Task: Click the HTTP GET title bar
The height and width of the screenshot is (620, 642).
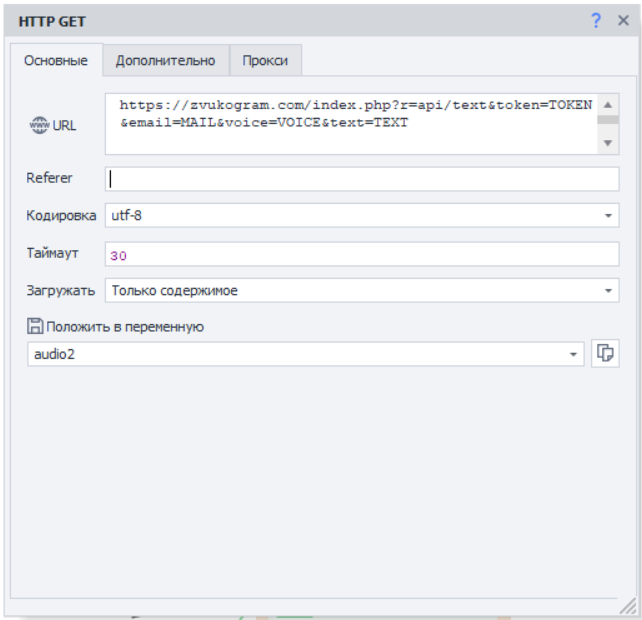Action: click(300, 21)
